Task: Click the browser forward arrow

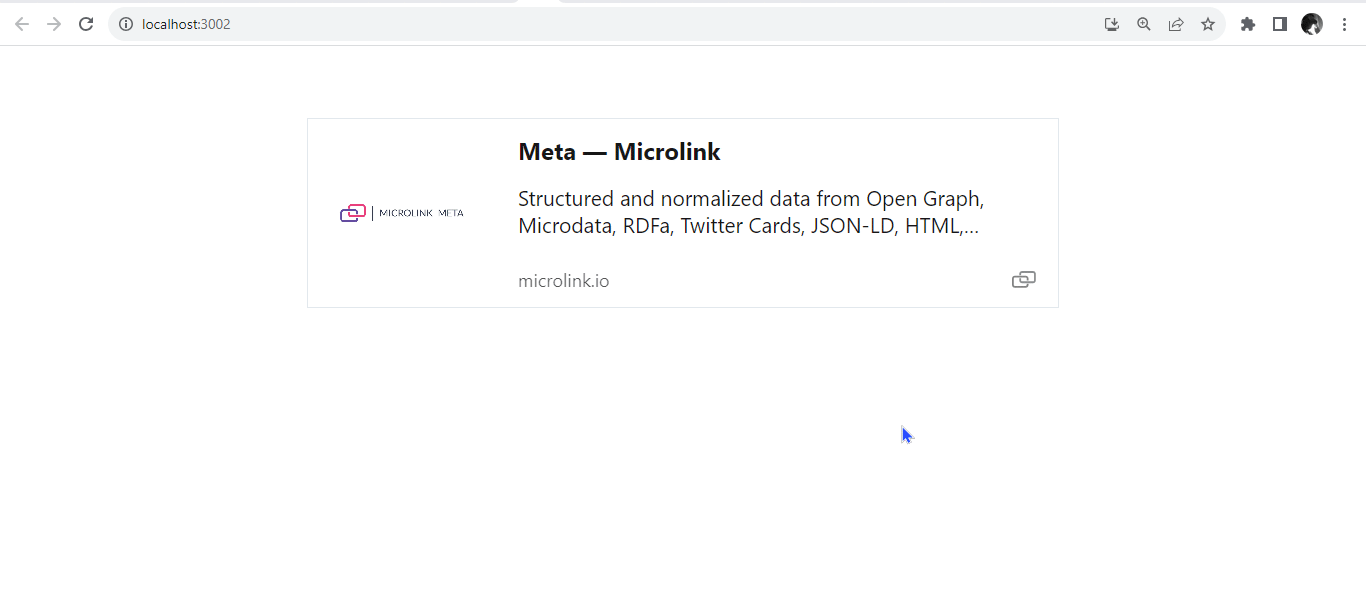Action: (x=54, y=24)
